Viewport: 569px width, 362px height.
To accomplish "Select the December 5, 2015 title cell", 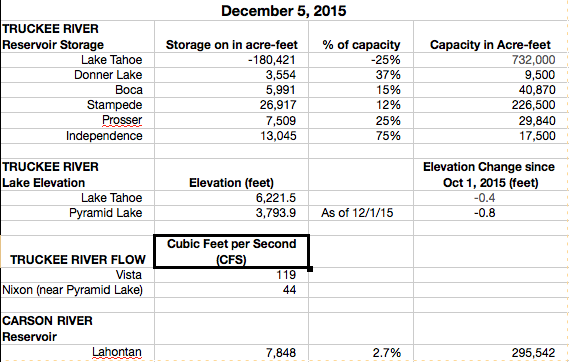I will pos(283,10).
